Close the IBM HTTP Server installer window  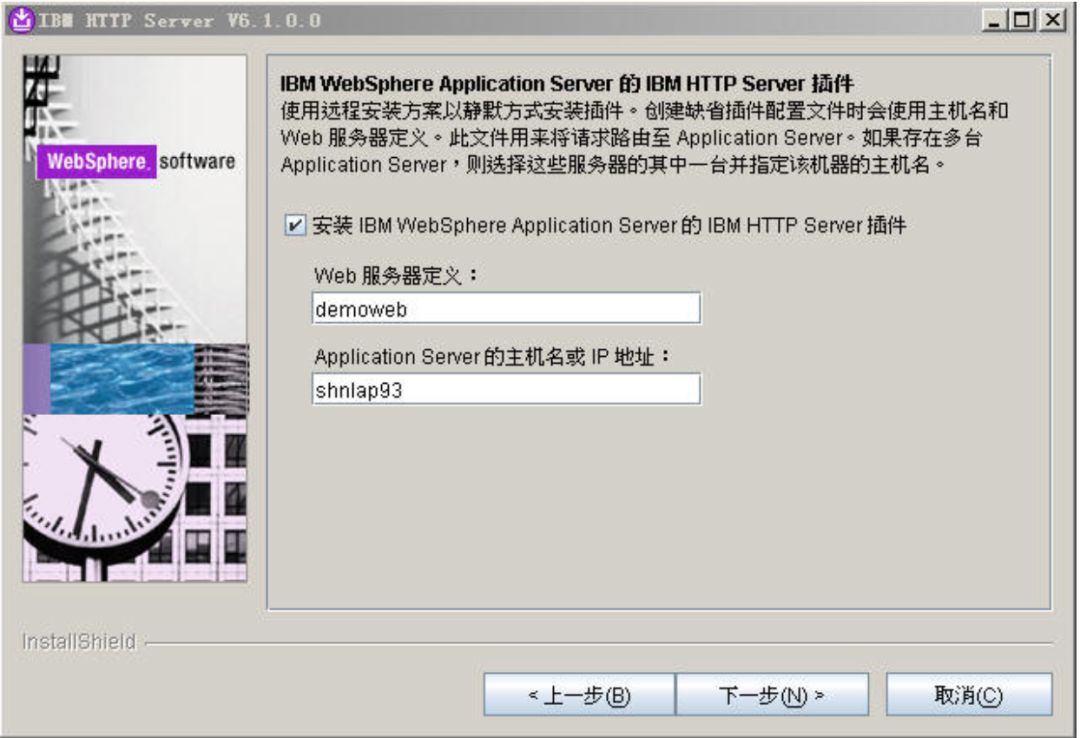pos(1053,20)
